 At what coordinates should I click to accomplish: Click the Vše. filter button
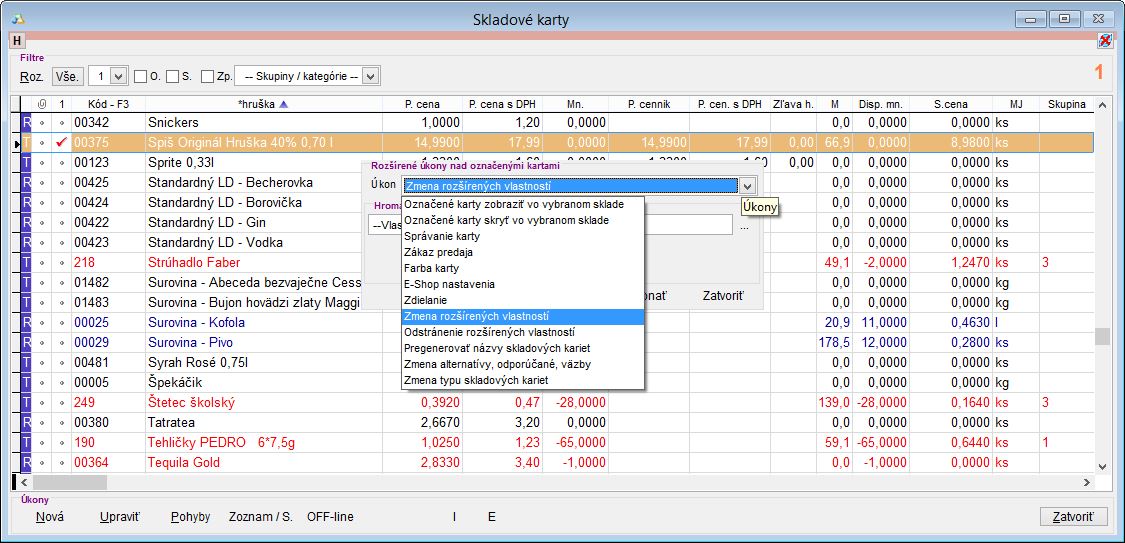coord(67,76)
